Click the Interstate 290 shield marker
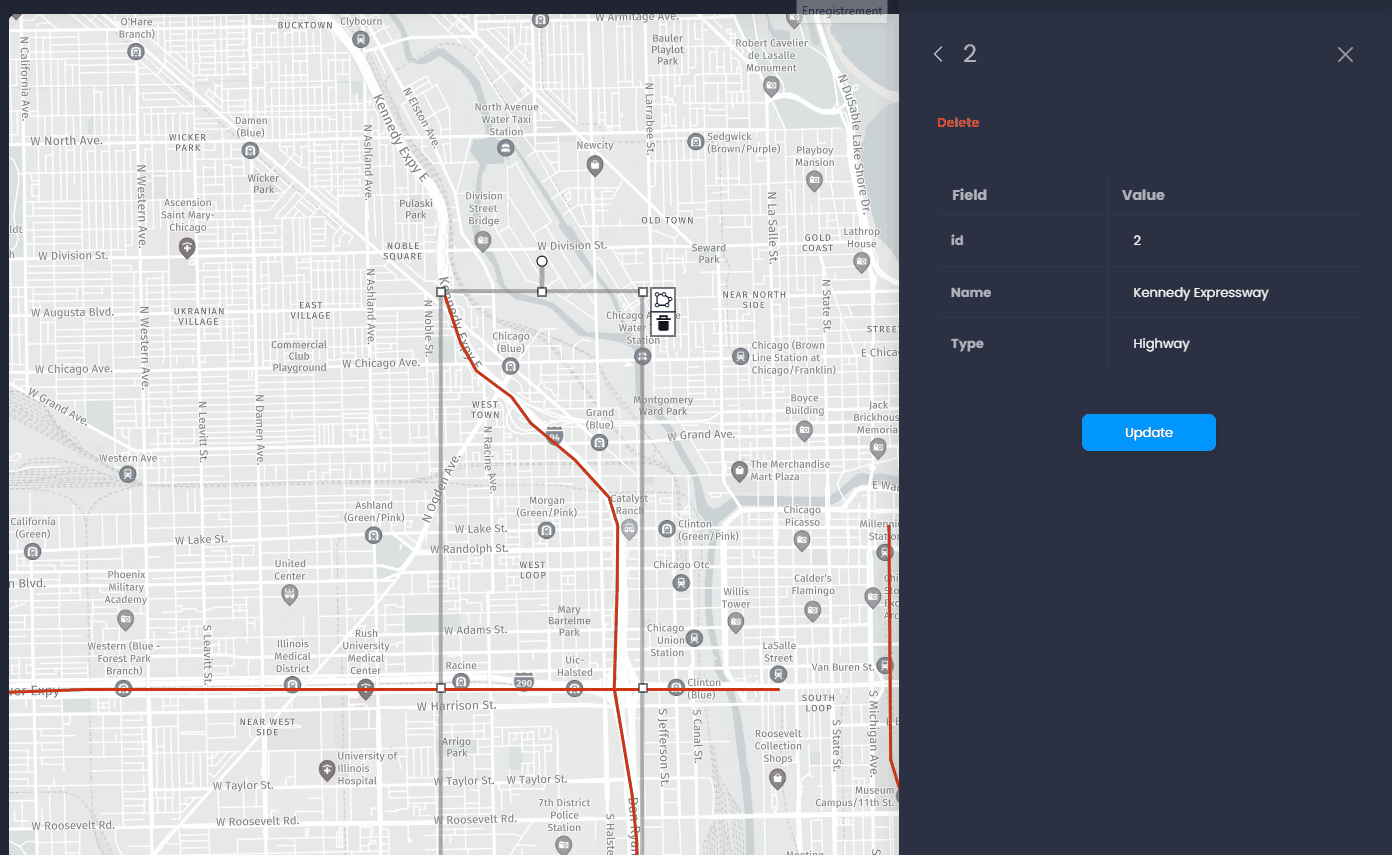 click(x=524, y=682)
